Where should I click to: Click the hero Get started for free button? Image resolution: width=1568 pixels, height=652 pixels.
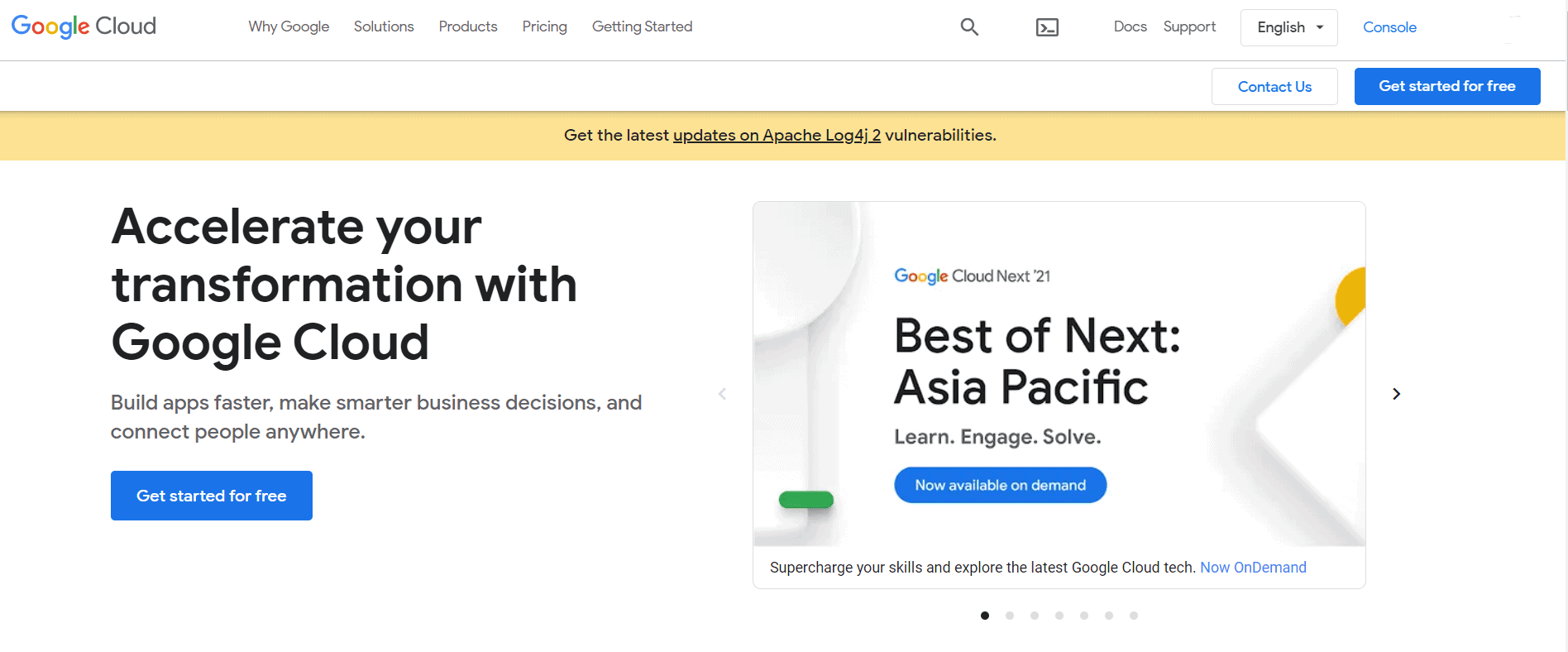212,496
